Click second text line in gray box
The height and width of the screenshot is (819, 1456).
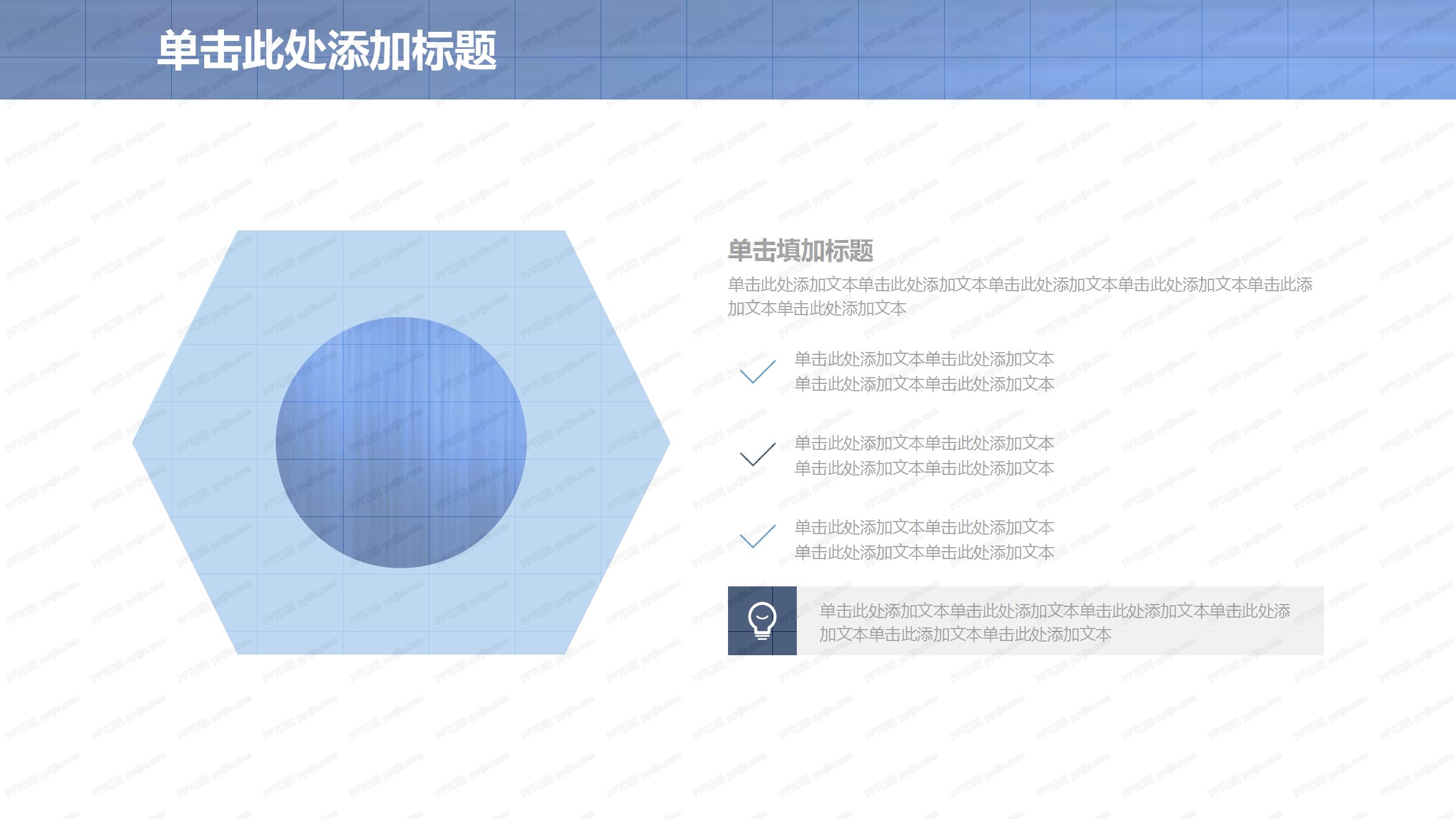coord(965,634)
